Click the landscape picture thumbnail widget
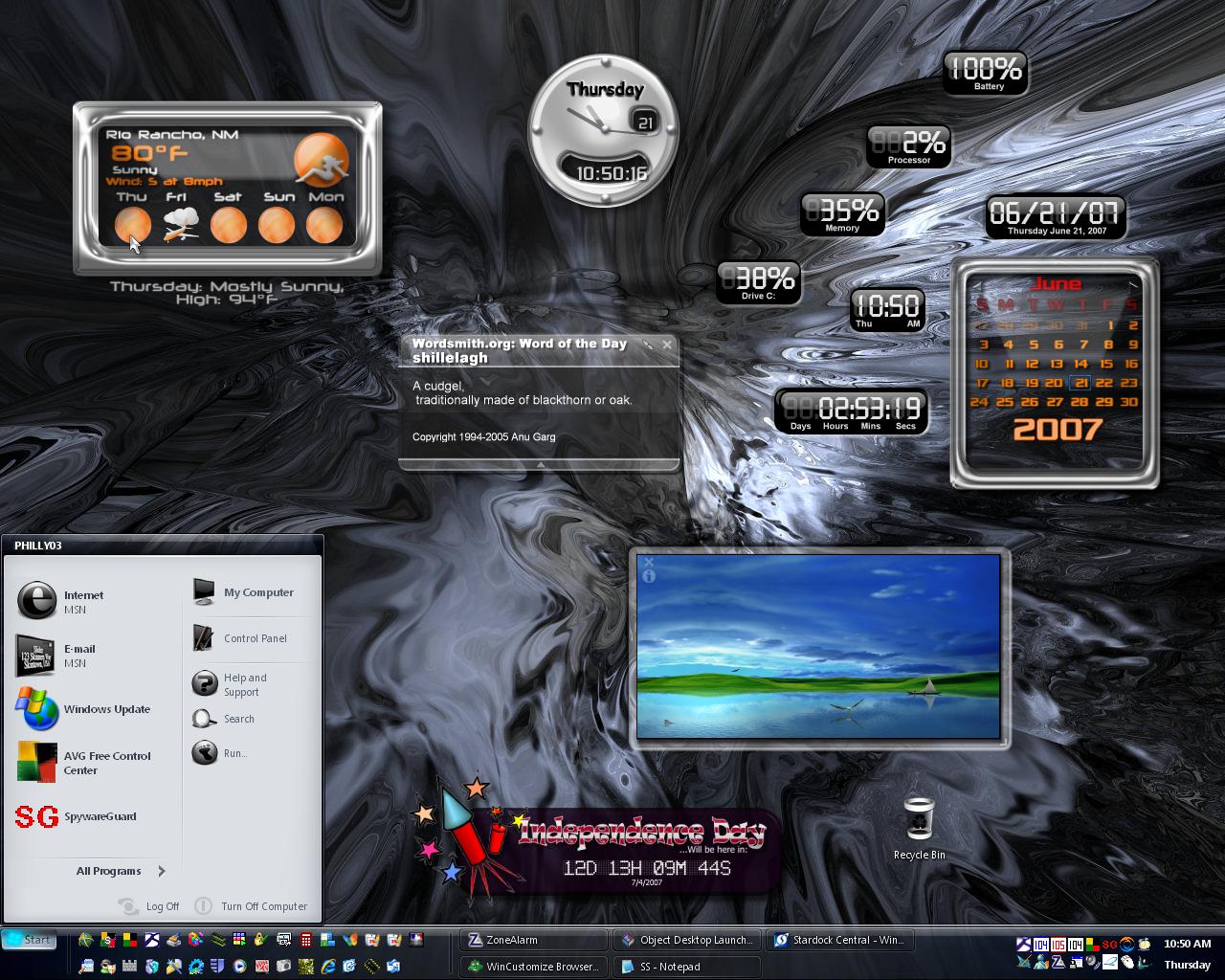Screen dimensions: 1225x980 [819, 648]
